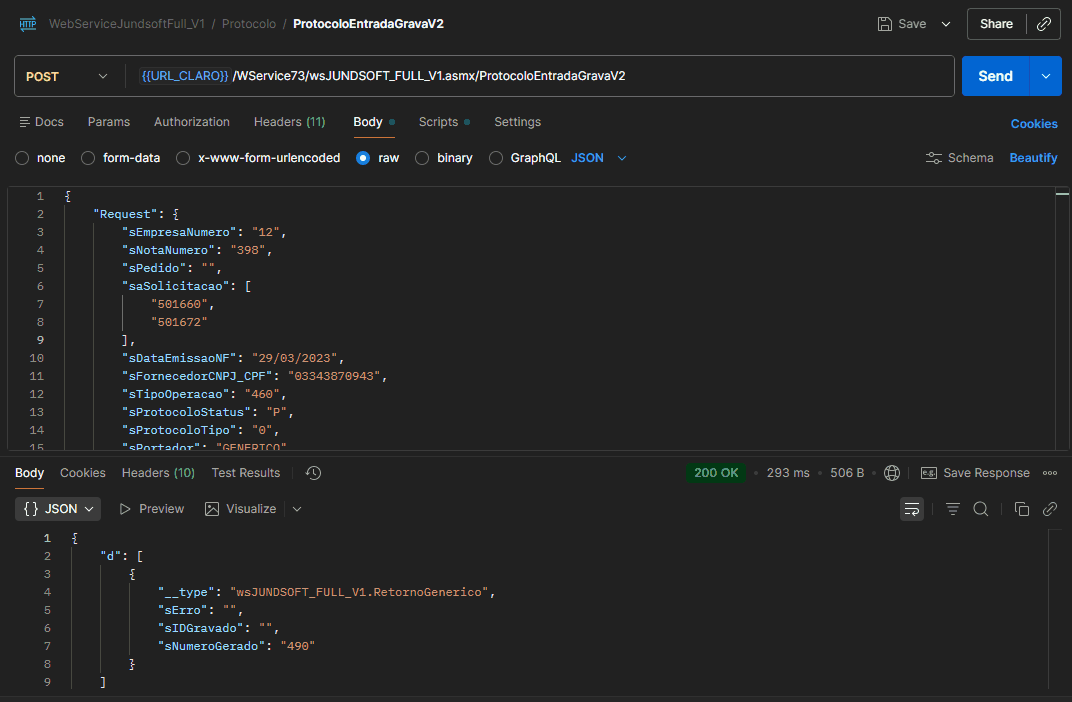
Task: Click the request body editor scrollbar
Action: tap(1062, 320)
